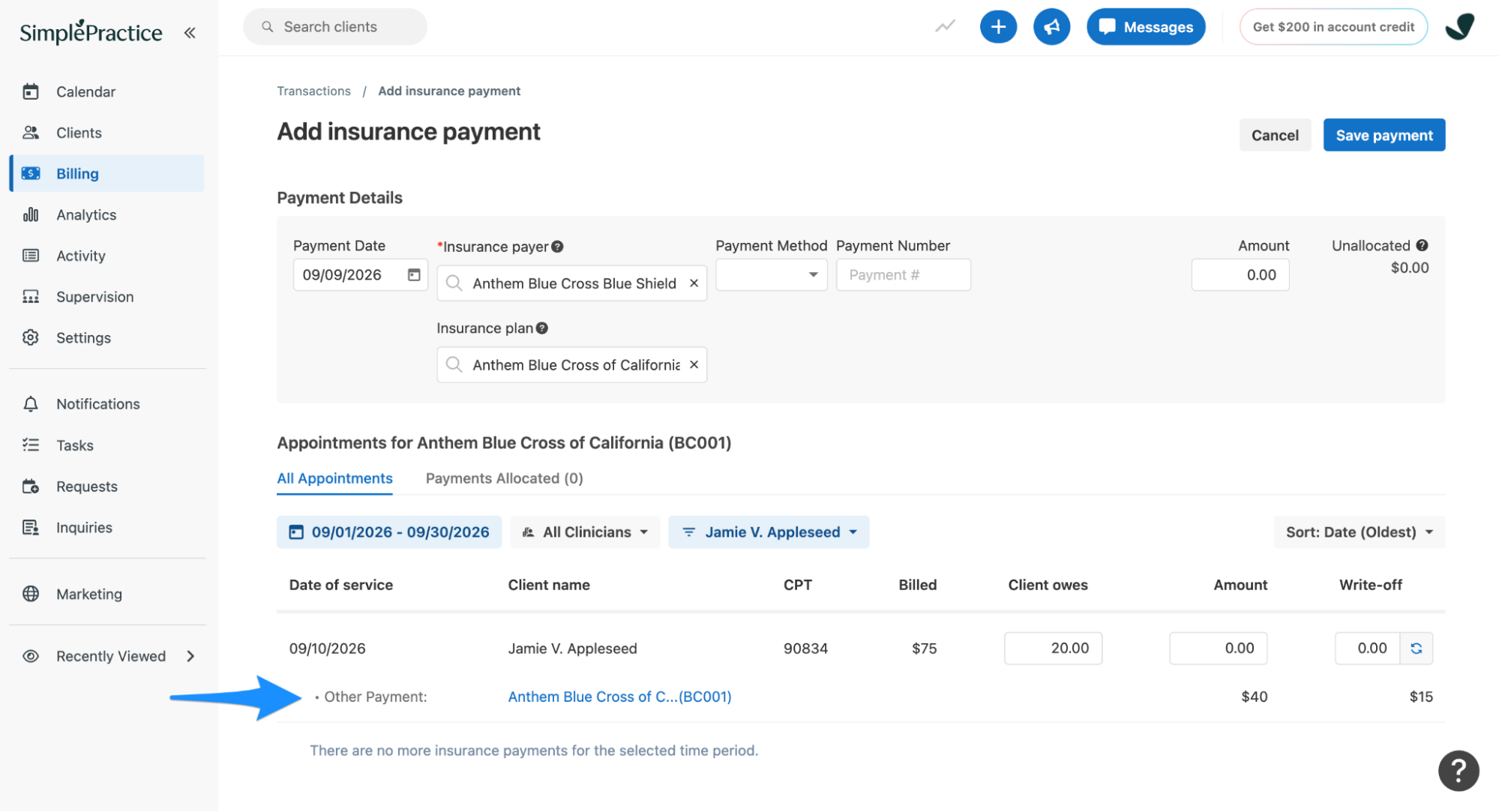The height and width of the screenshot is (812, 1499).
Task: Clear the Anthem Blue Cross of California plan
Action: 694,364
